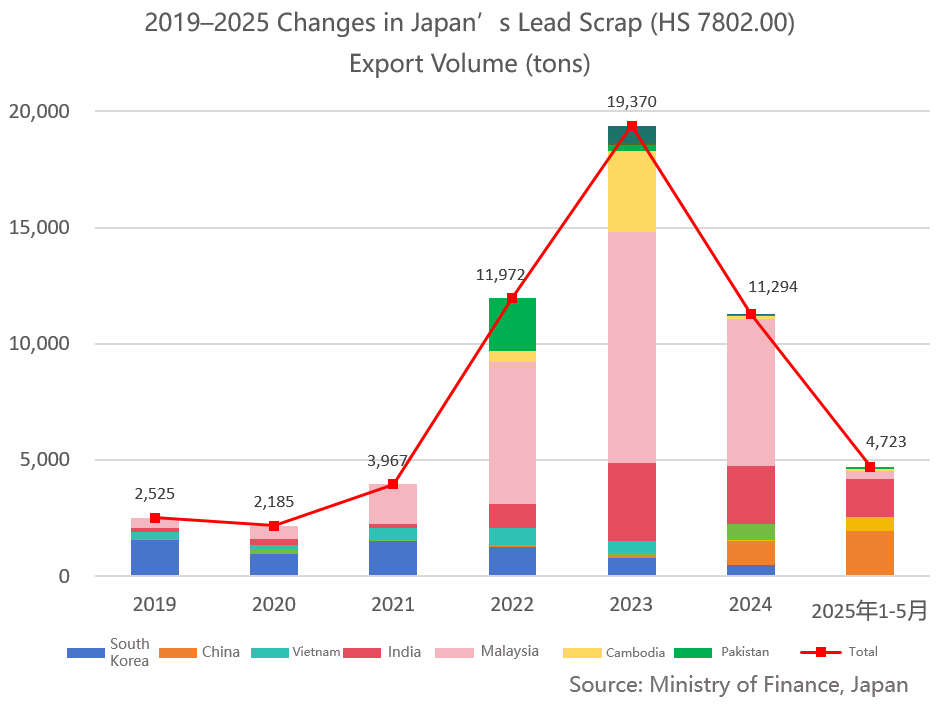
Task: Click the blue South Korea segment in 2021 bar
Action: 393,558
